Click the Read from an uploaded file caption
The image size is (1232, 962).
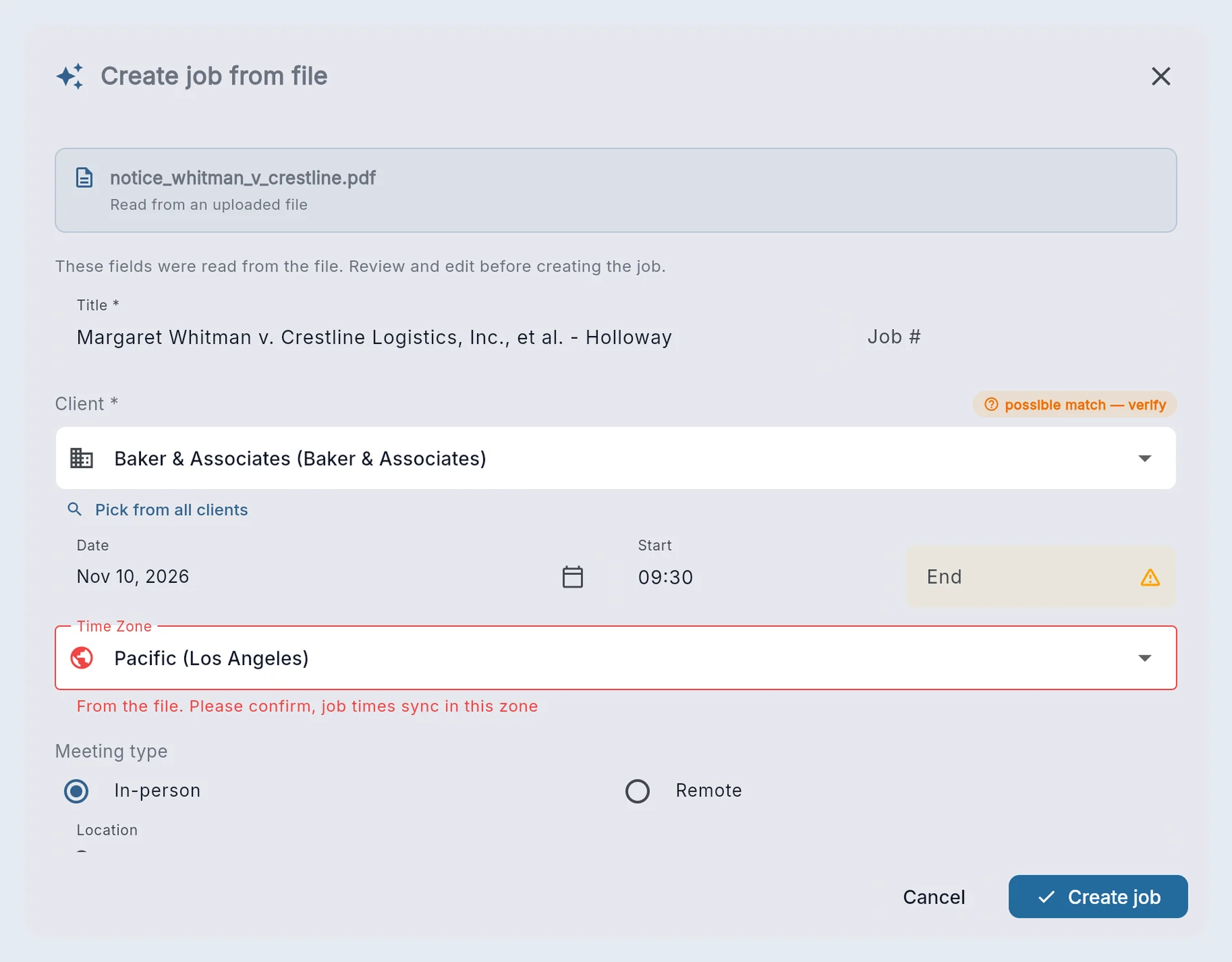point(209,205)
